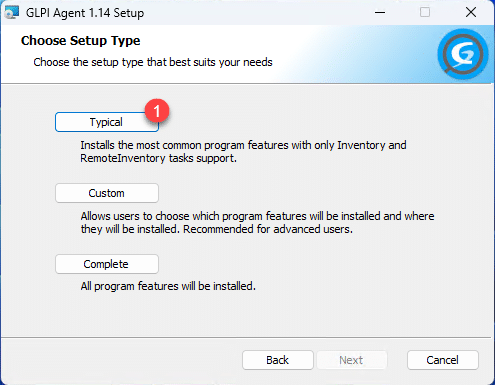495x385 pixels.
Task: Click the 'Choose Setup Type' heading
Action: click(x=80, y=41)
